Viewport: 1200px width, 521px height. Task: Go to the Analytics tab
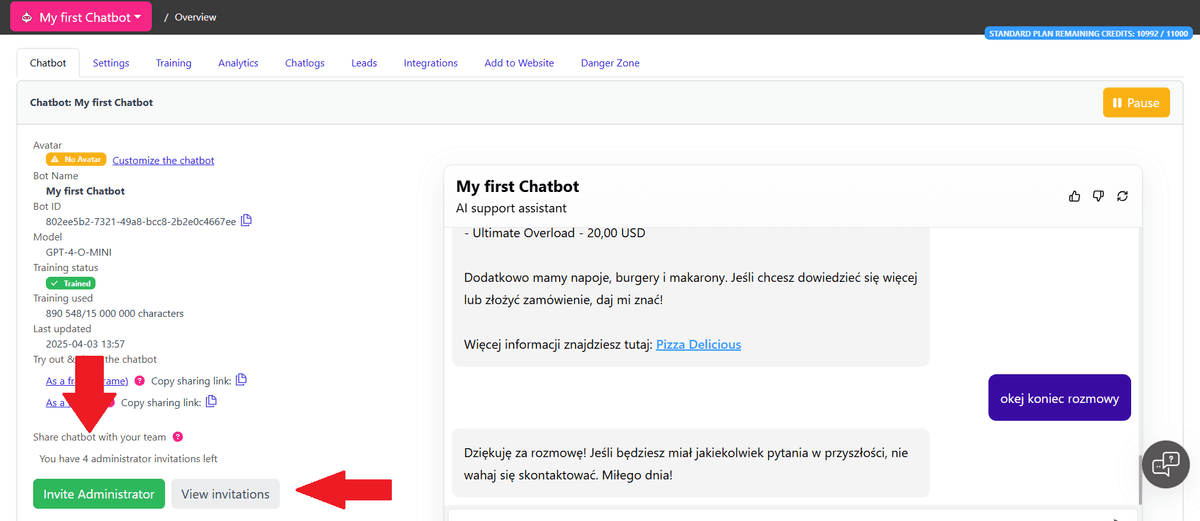238,63
